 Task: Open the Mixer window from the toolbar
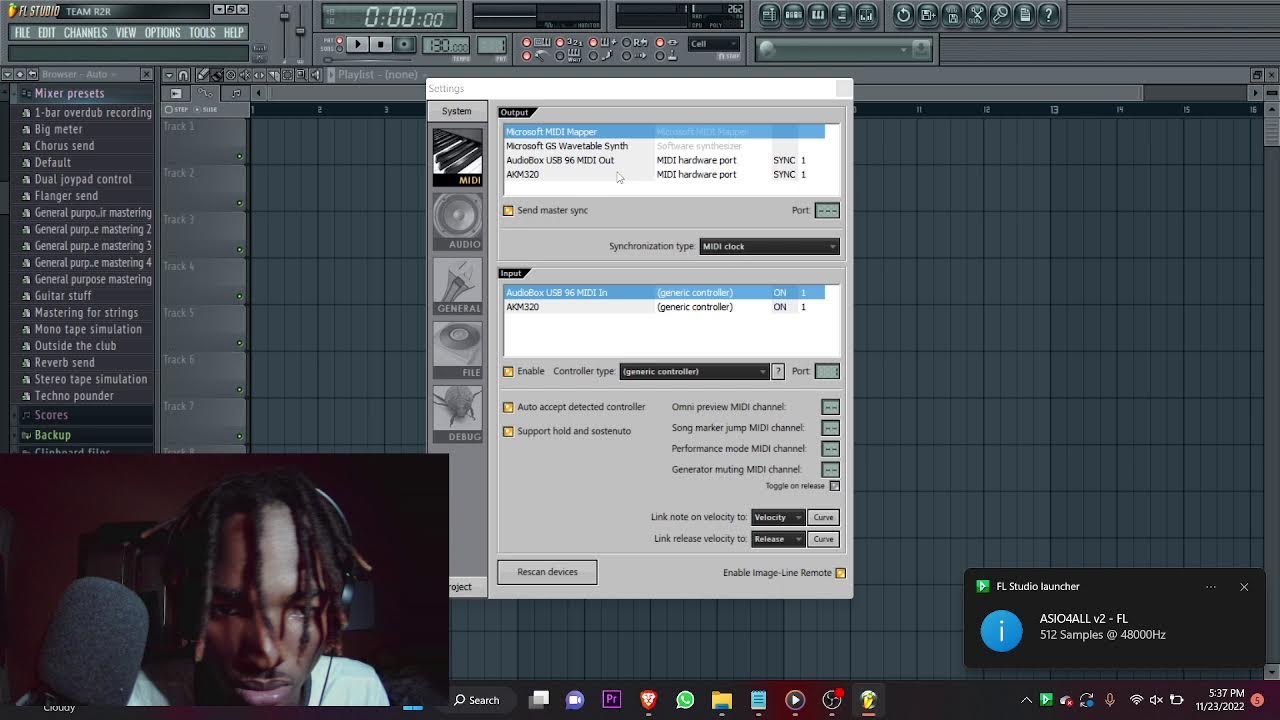coord(866,15)
